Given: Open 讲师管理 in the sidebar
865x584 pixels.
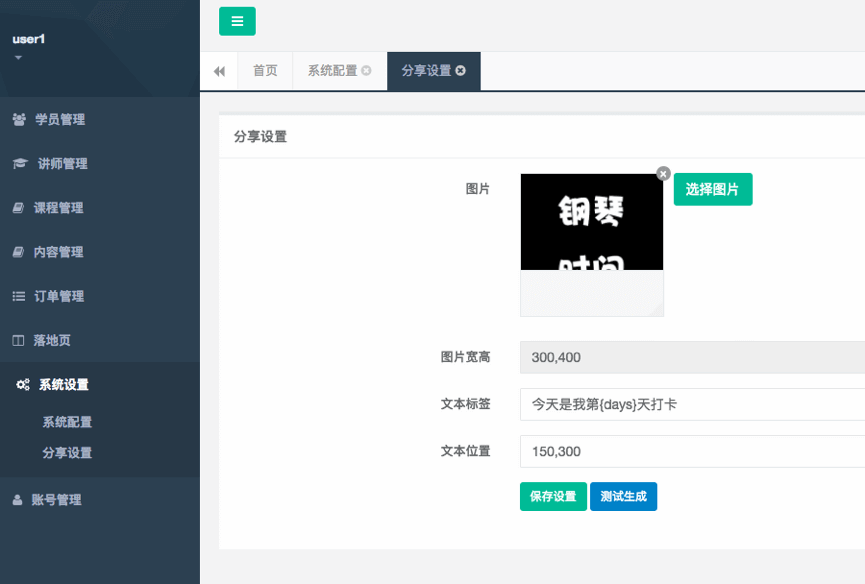Looking at the screenshot, I should point(62,164).
